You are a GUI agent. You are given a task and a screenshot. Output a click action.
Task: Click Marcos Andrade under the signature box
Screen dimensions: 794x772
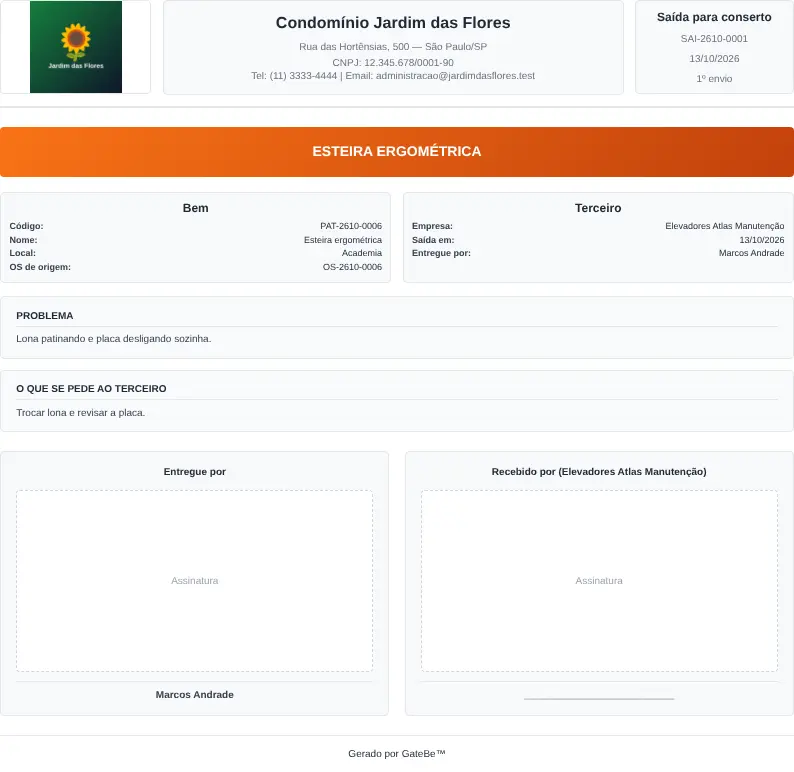point(194,695)
